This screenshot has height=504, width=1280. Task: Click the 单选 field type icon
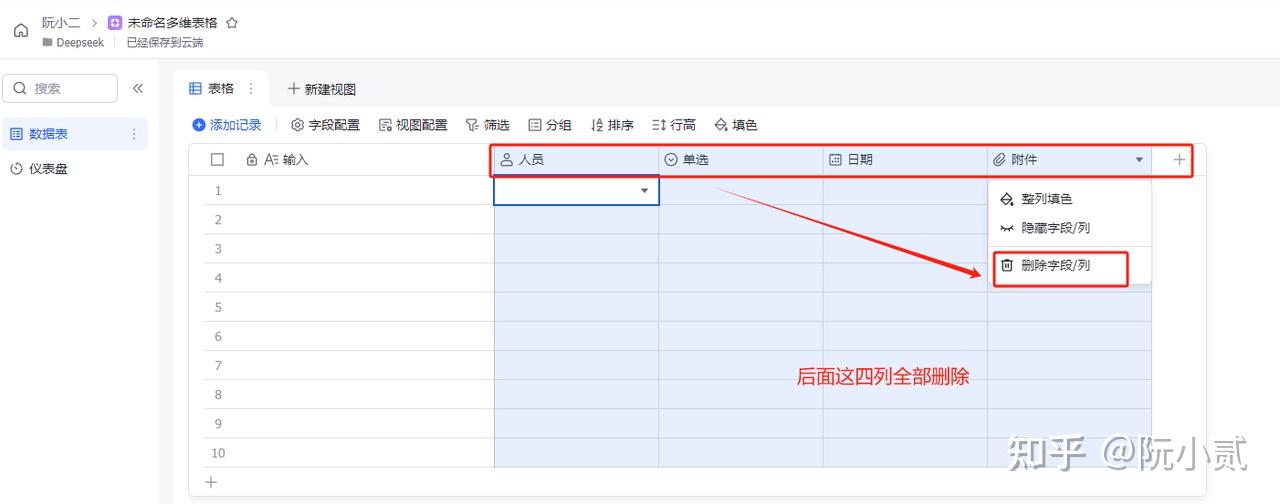coord(671,160)
